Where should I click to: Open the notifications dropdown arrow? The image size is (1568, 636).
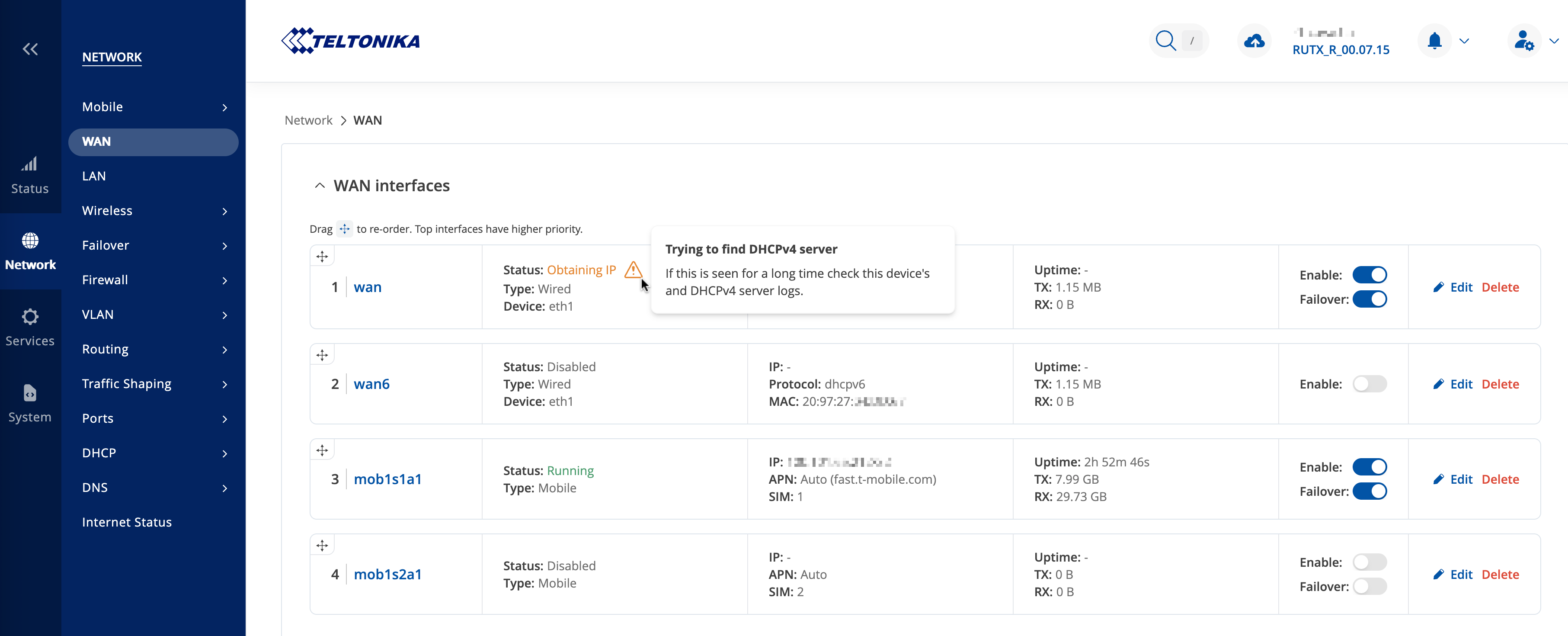[1465, 41]
